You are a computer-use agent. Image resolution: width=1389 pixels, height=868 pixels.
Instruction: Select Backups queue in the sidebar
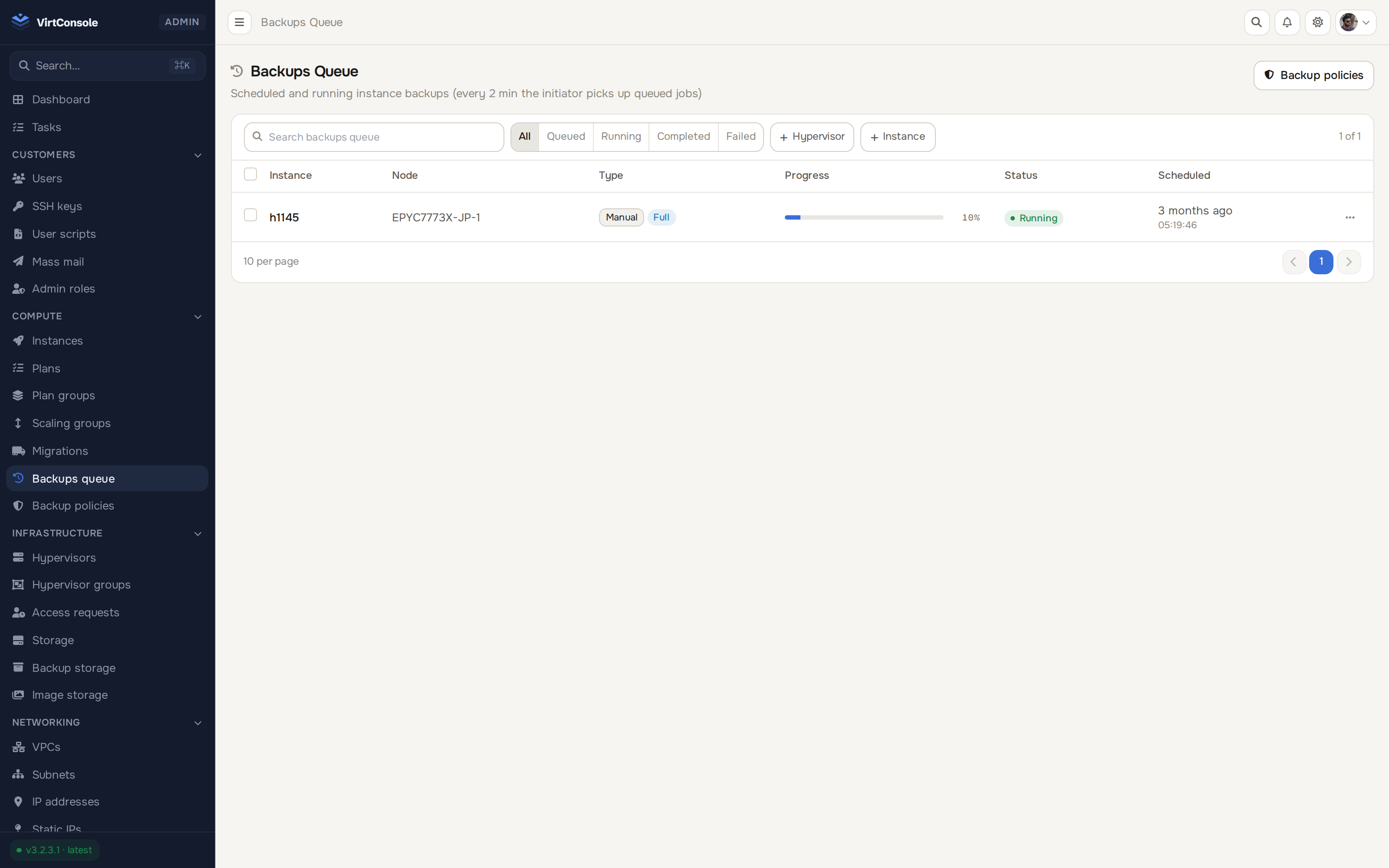tap(107, 478)
